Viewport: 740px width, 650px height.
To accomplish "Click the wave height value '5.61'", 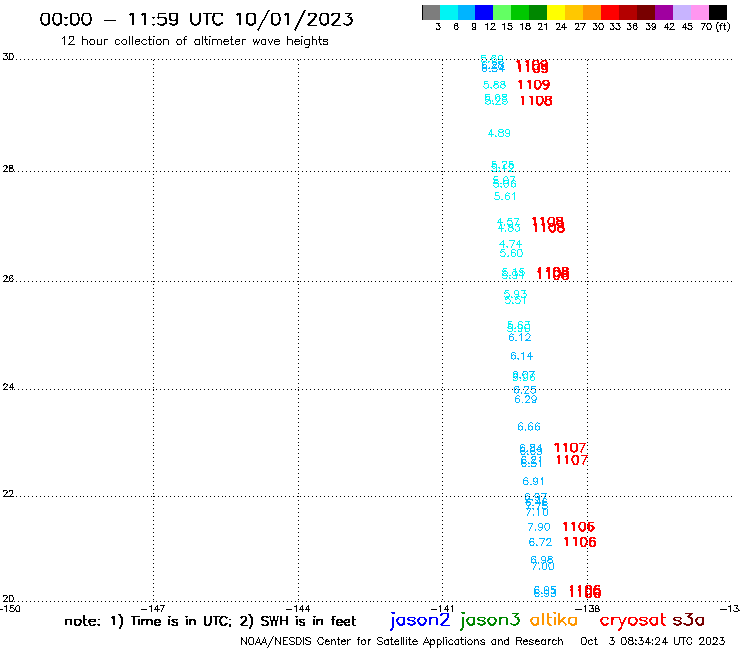I will 505,196.
